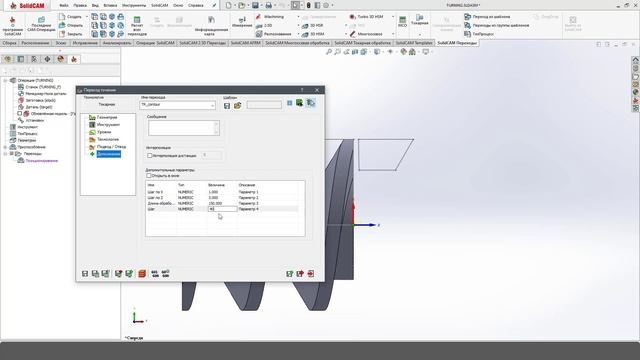The width and height of the screenshot is (640, 360).
Task: Click the Открыть button in ribbon
Action: (71, 25)
